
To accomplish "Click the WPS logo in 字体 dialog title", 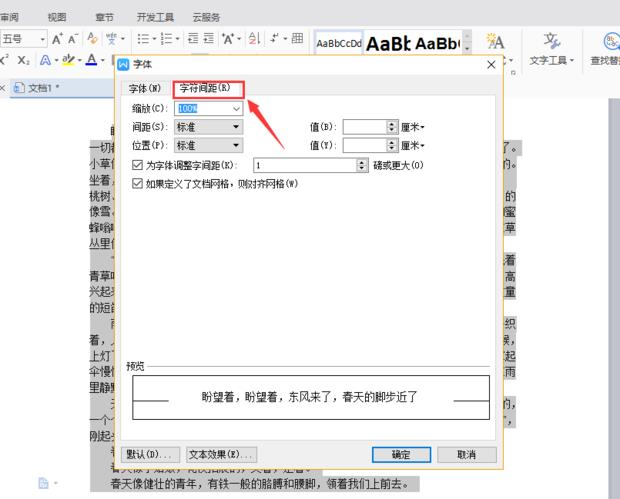I will click(x=124, y=64).
